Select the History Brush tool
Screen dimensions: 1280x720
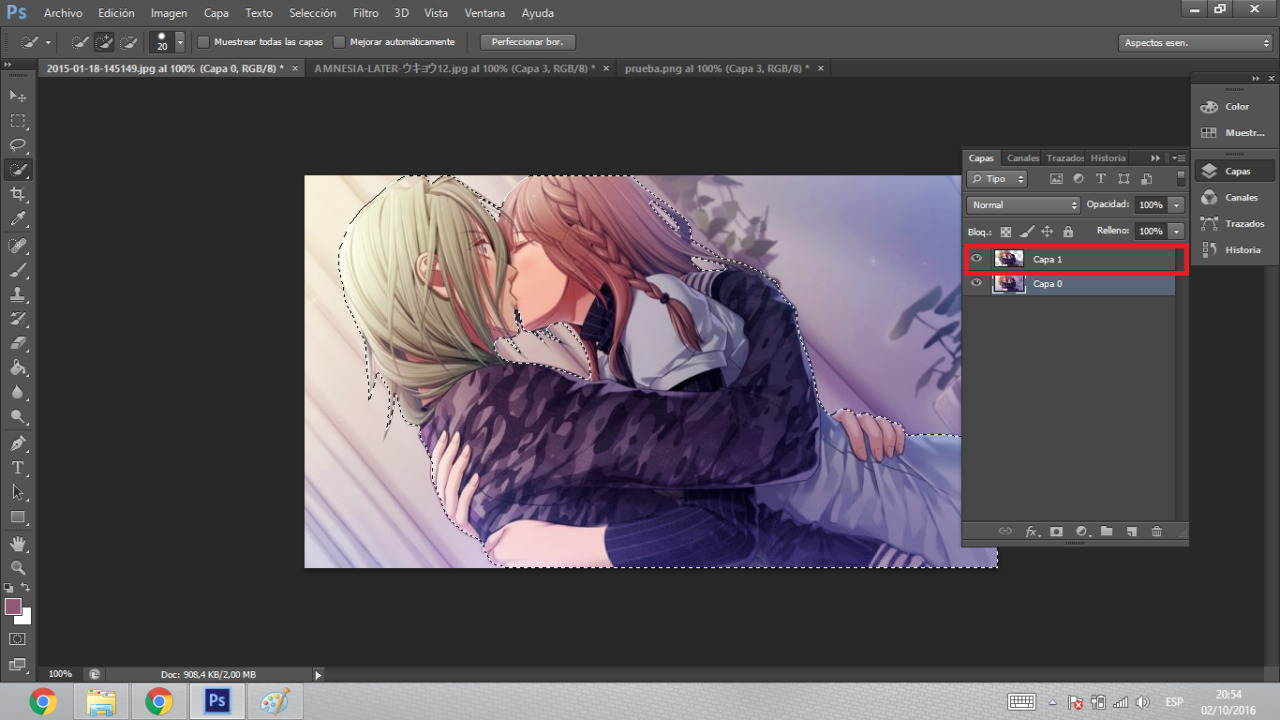coord(18,320)
